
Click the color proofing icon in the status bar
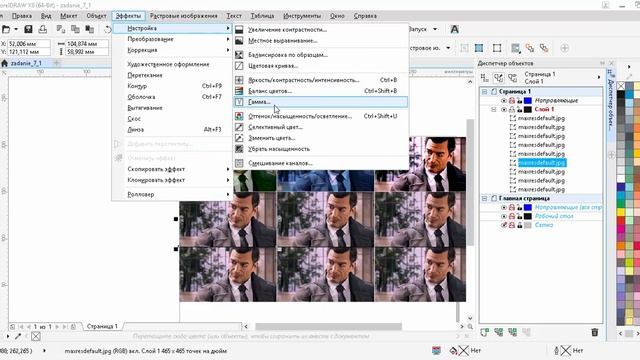[436, 350]
